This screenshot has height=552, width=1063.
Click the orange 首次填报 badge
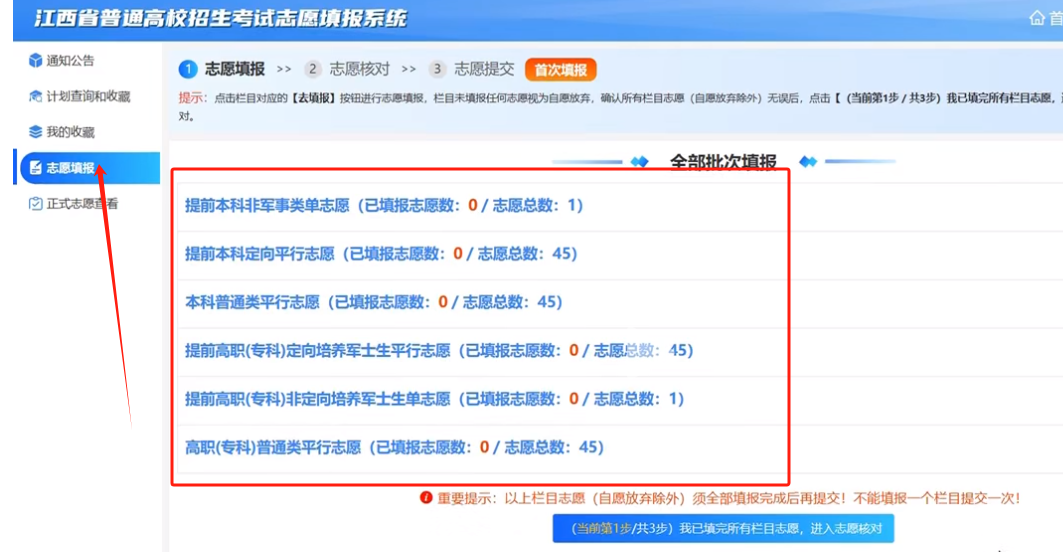560,70
